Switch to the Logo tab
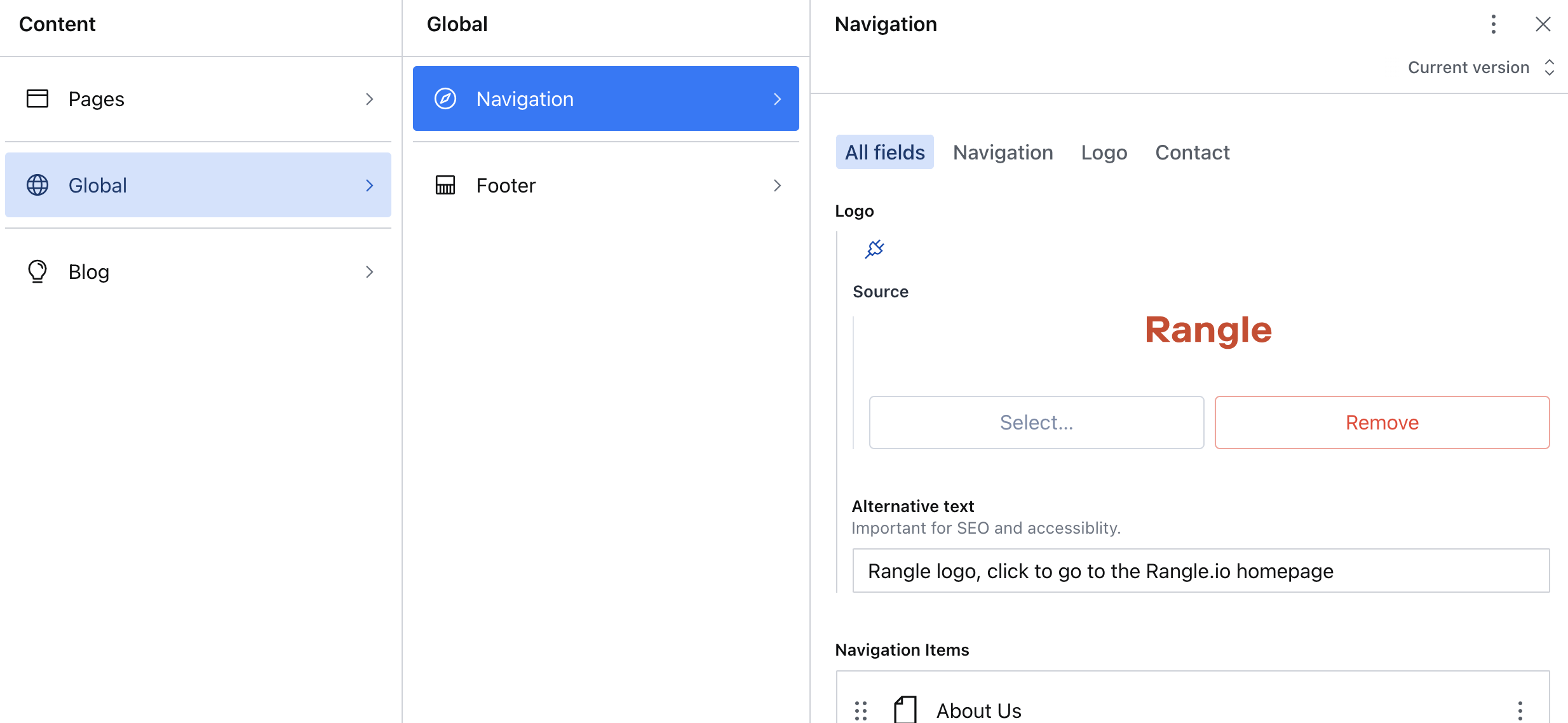 1104,152
